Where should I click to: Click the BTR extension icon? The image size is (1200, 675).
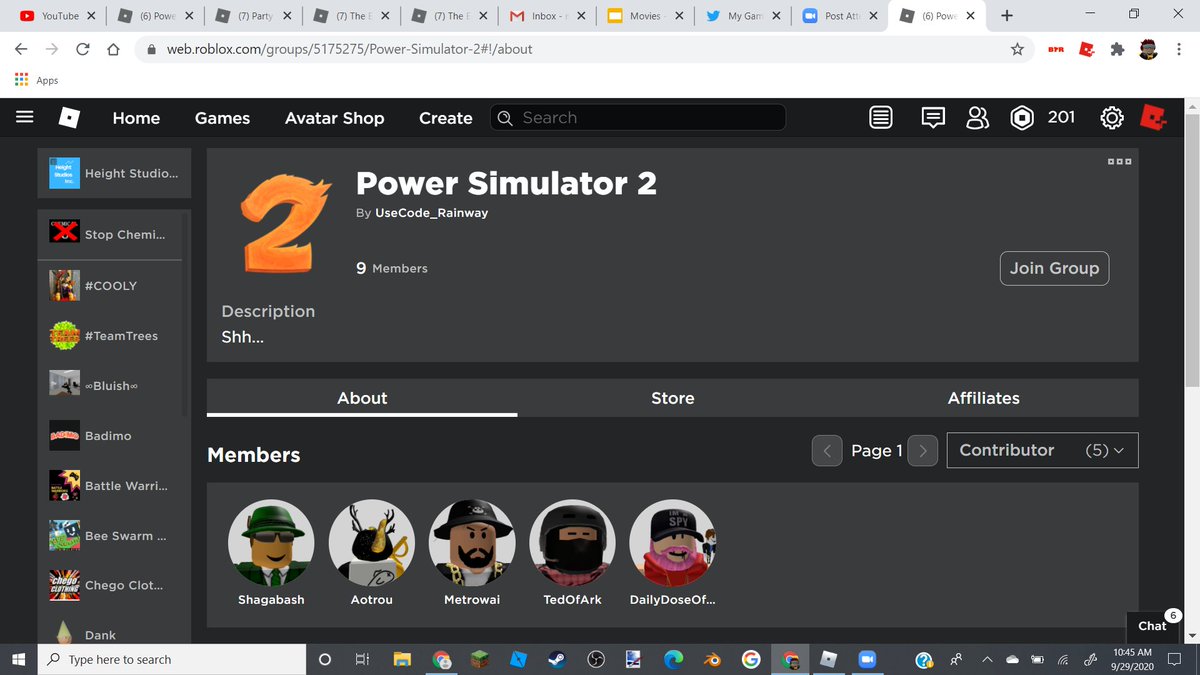[x=1055, y=49]
